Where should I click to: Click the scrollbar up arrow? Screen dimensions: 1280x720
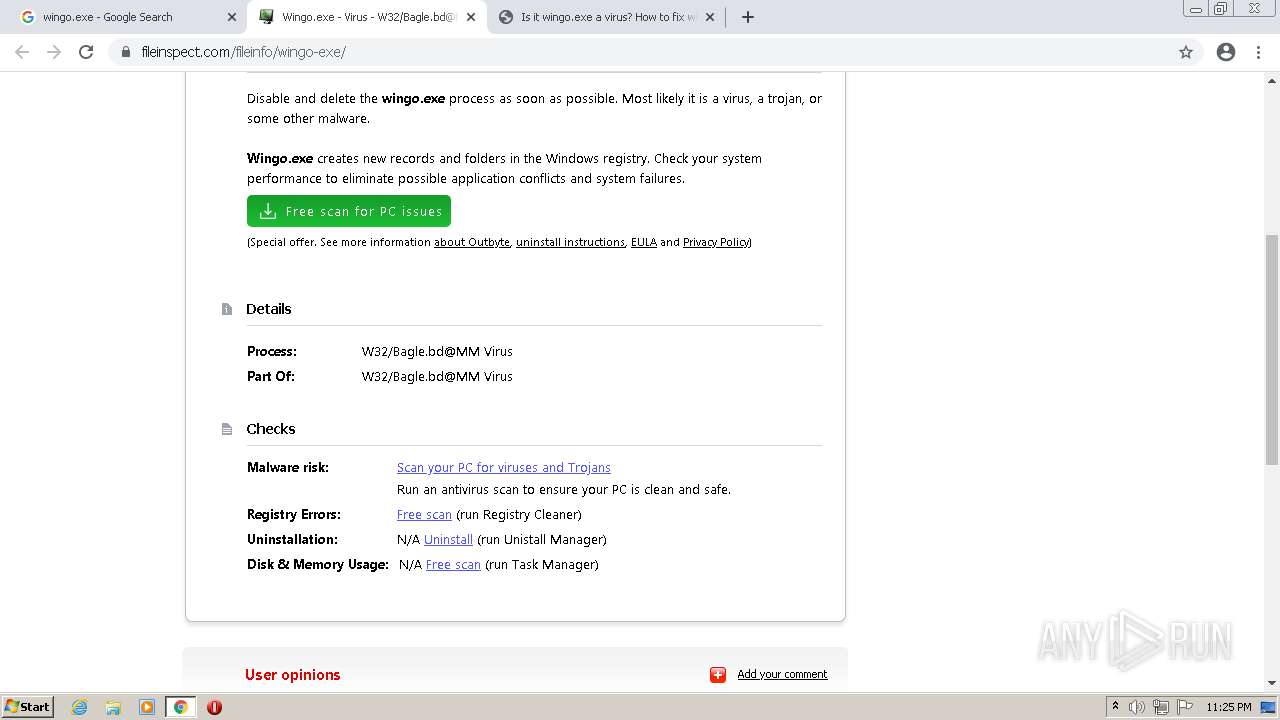point(1272,79)
